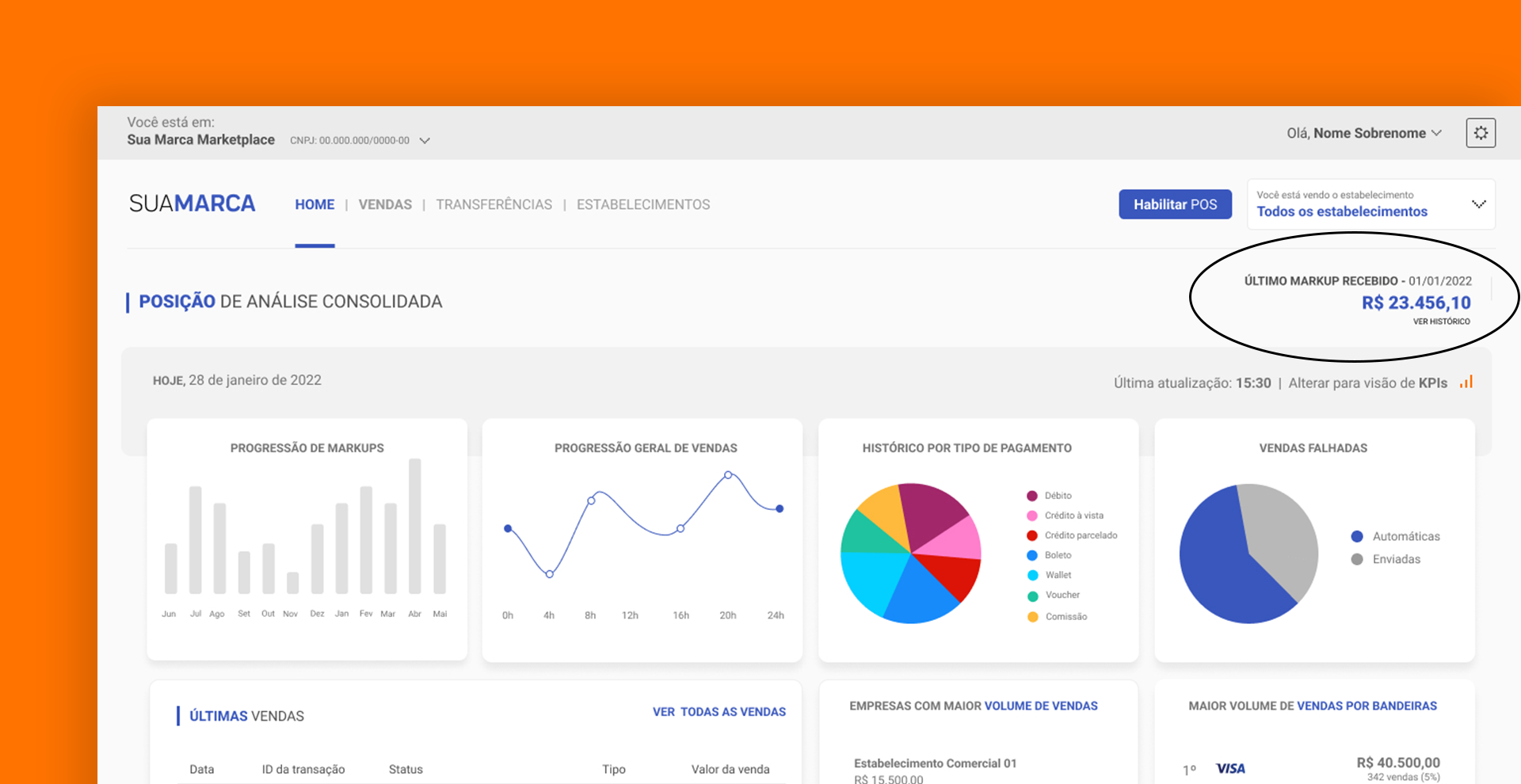The width and height of the screenshot is (1521, 784).
Task: Click the orange KPI bar chart icon
Action: pos(1466,382)
